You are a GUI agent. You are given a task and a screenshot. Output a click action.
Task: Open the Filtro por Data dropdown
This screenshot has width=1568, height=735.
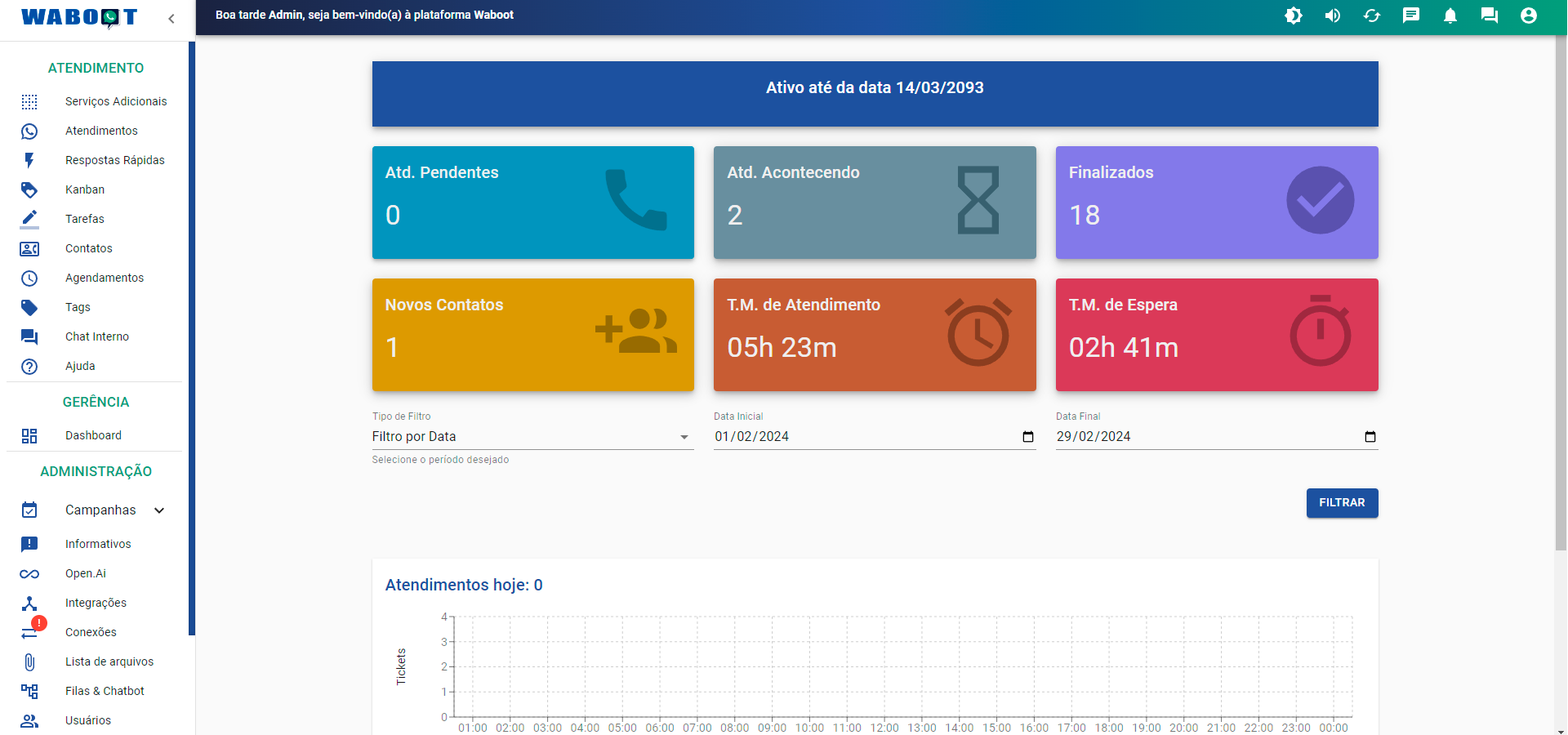[532, 437]
